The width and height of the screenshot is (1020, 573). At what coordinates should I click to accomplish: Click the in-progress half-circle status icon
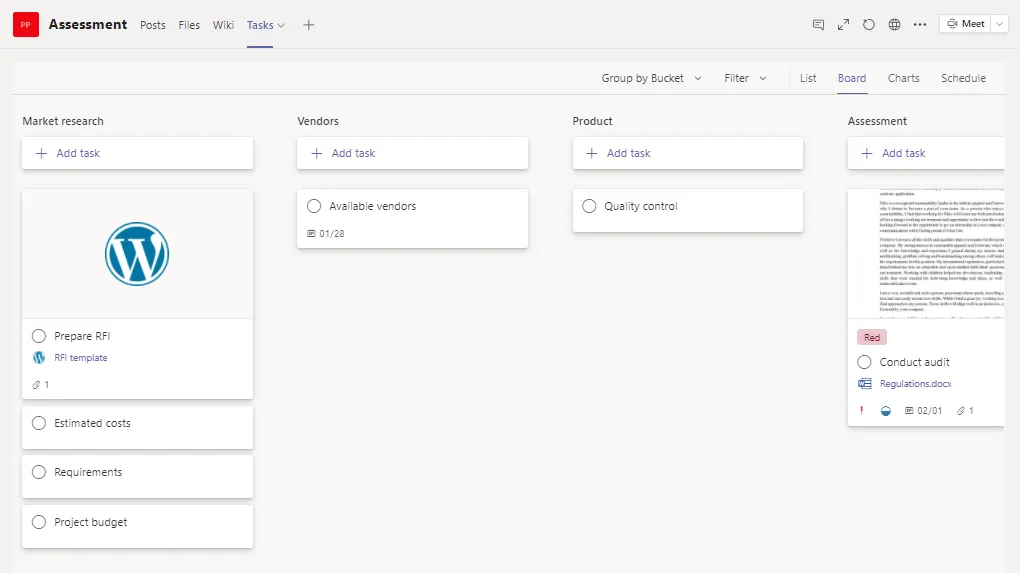885,411
